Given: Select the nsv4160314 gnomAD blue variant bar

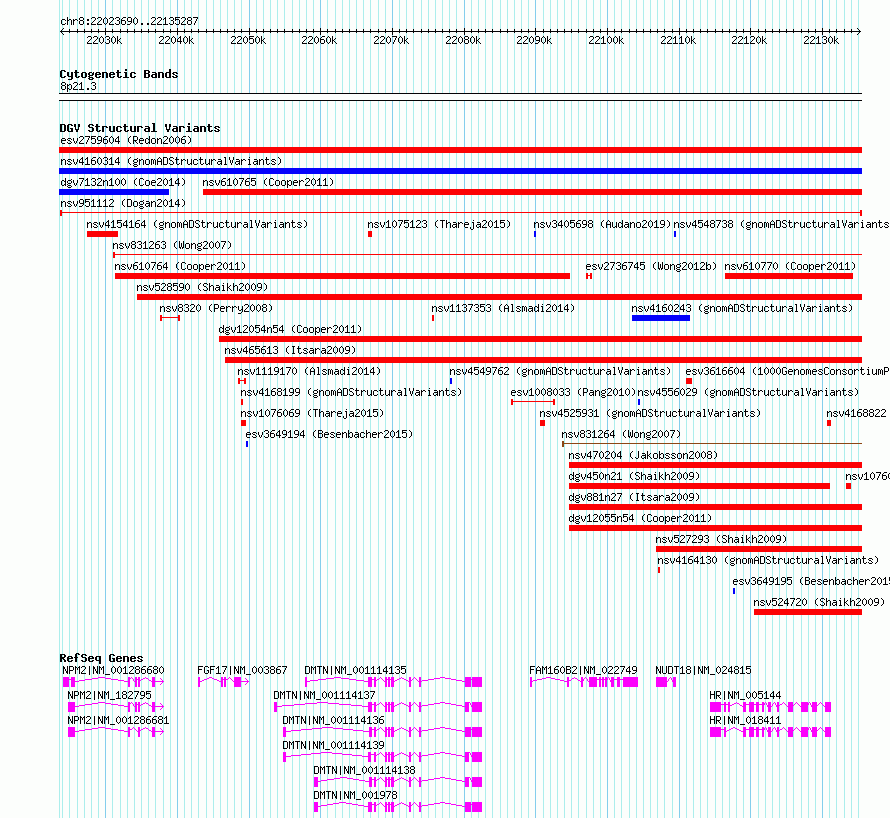Looking at the screenshot, I should click(460, 171).
